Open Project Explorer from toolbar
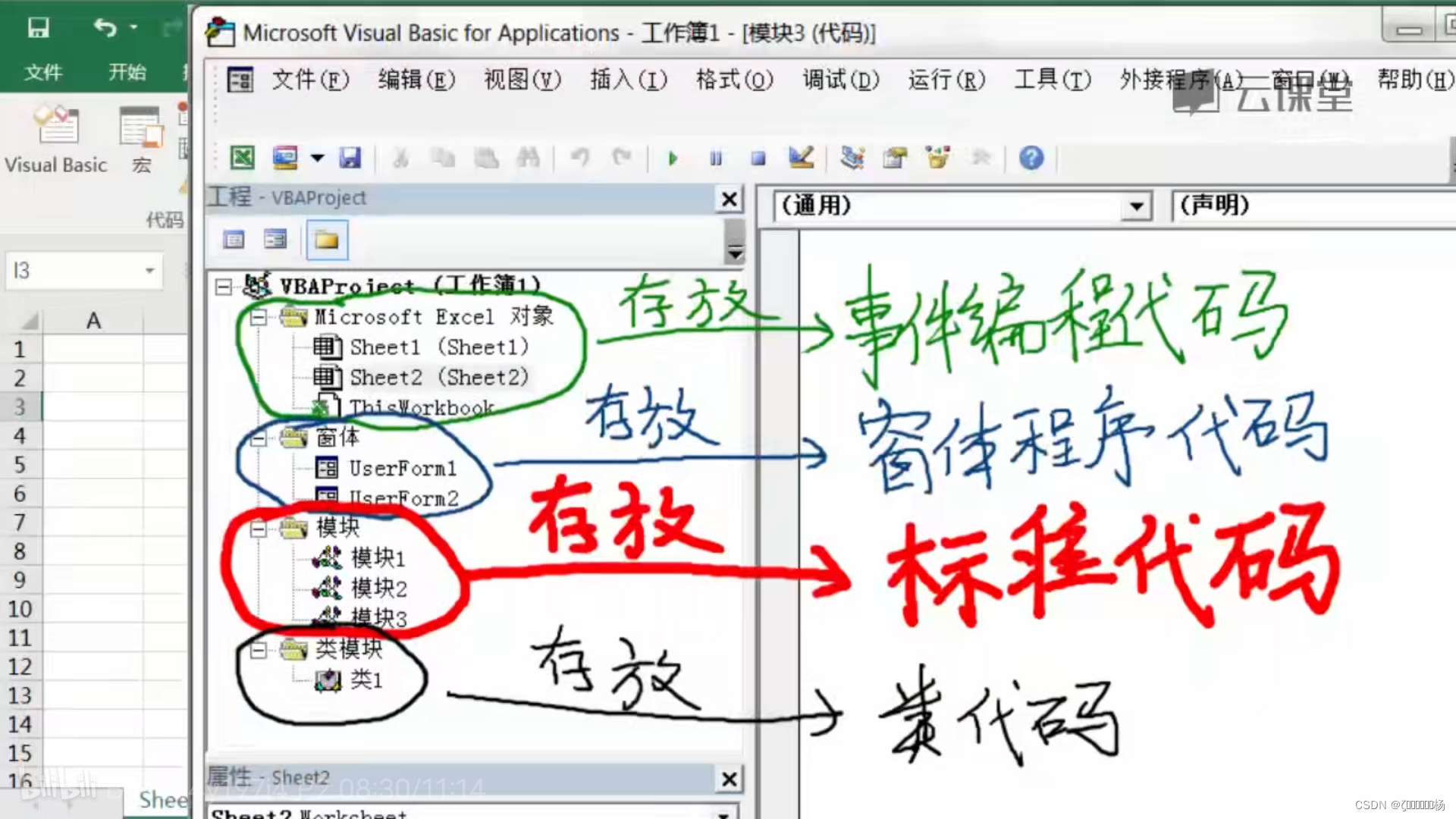1456x819 pixels. tap(852, 158)
